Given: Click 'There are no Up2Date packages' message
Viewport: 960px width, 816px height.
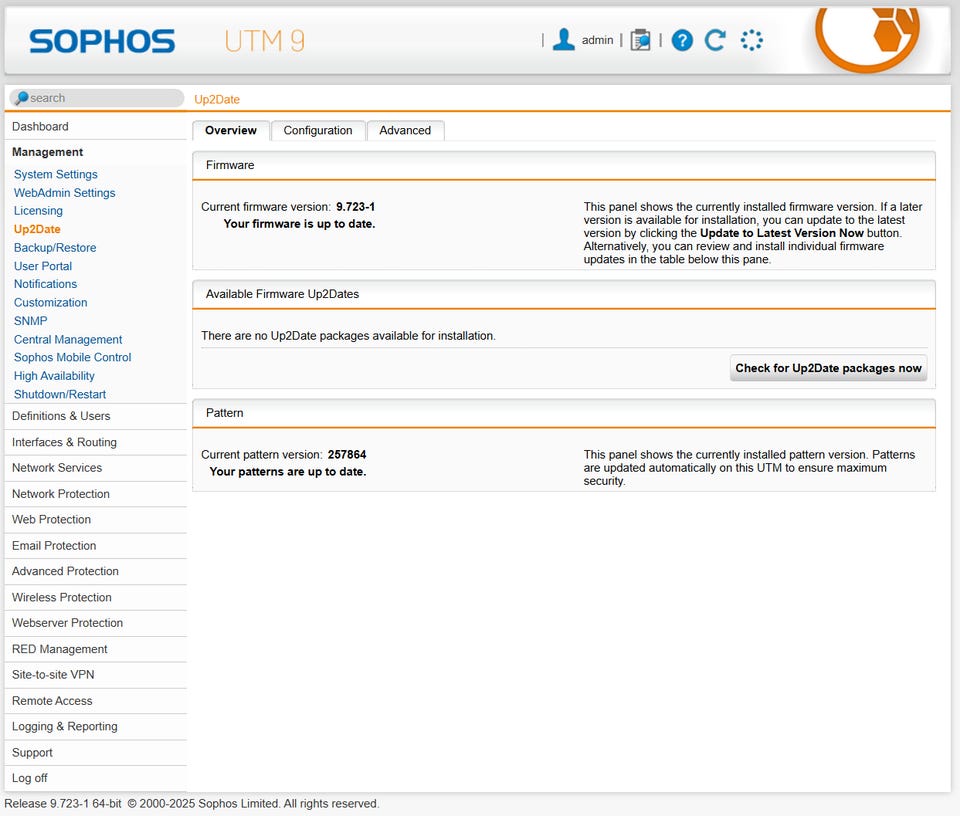Looking at the screenshot, I should point(348,336).
